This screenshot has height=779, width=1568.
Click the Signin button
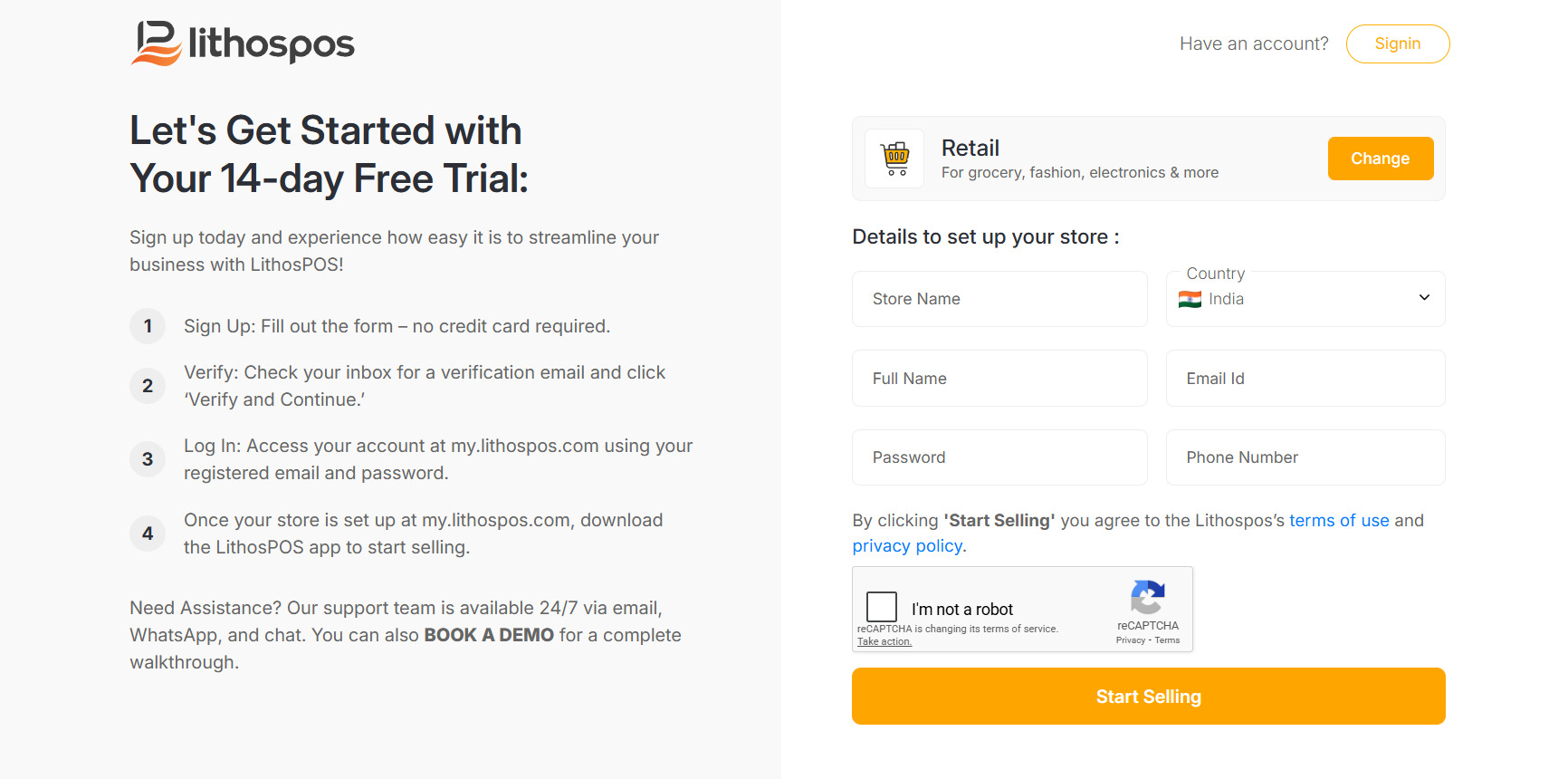coord(1397,43)
